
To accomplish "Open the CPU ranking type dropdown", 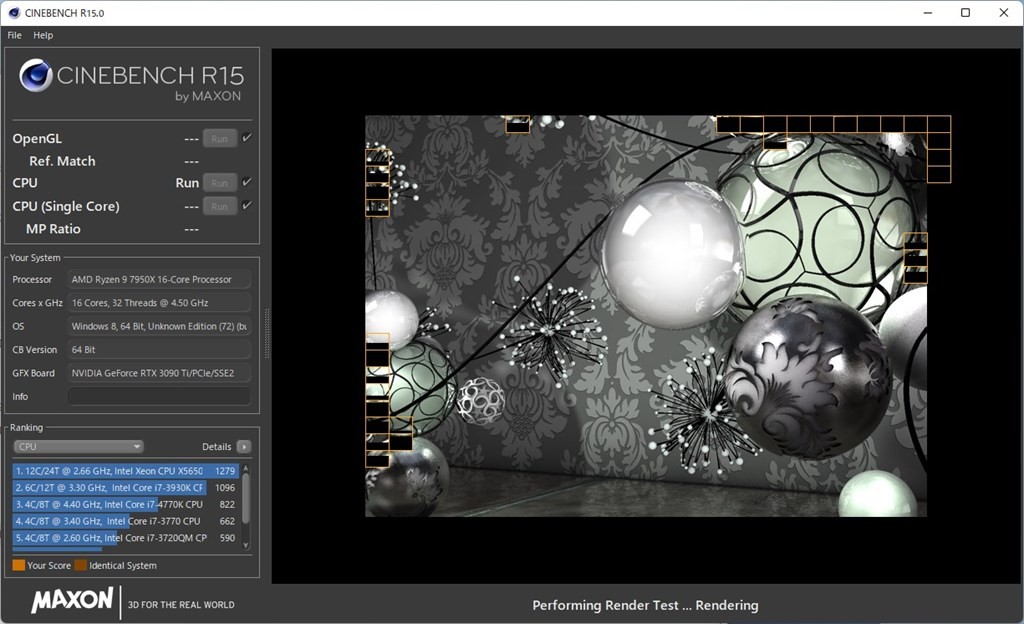I will 78,447.
